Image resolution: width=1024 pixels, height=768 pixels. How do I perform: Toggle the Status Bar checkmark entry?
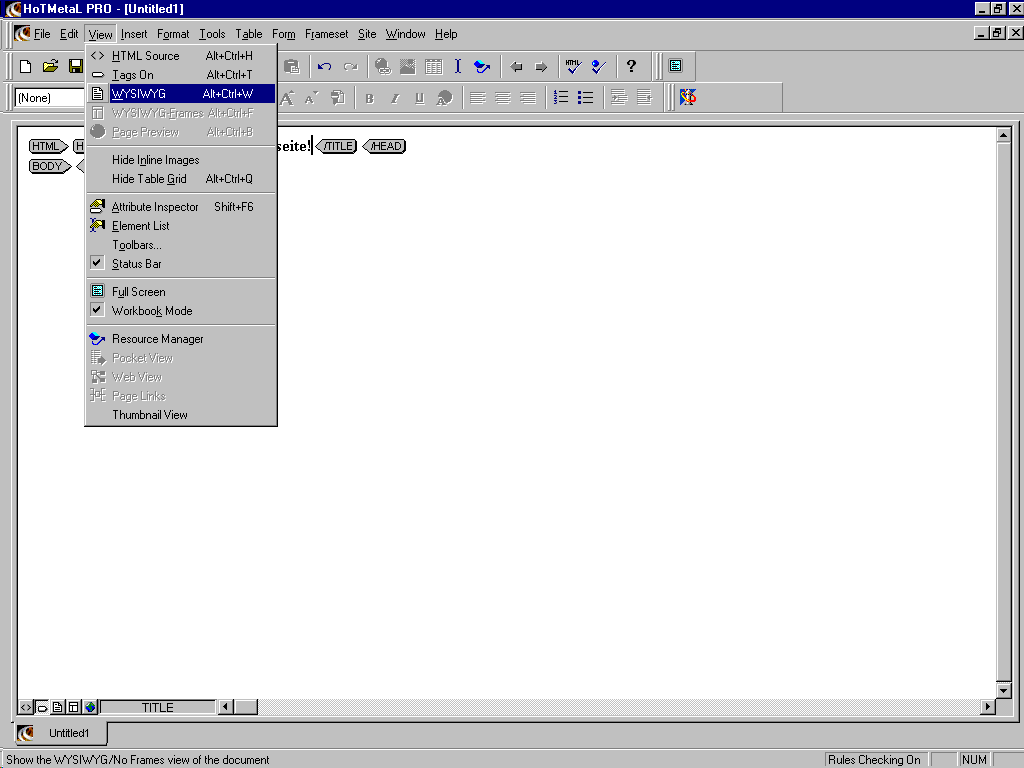click(x=181, y=264)
